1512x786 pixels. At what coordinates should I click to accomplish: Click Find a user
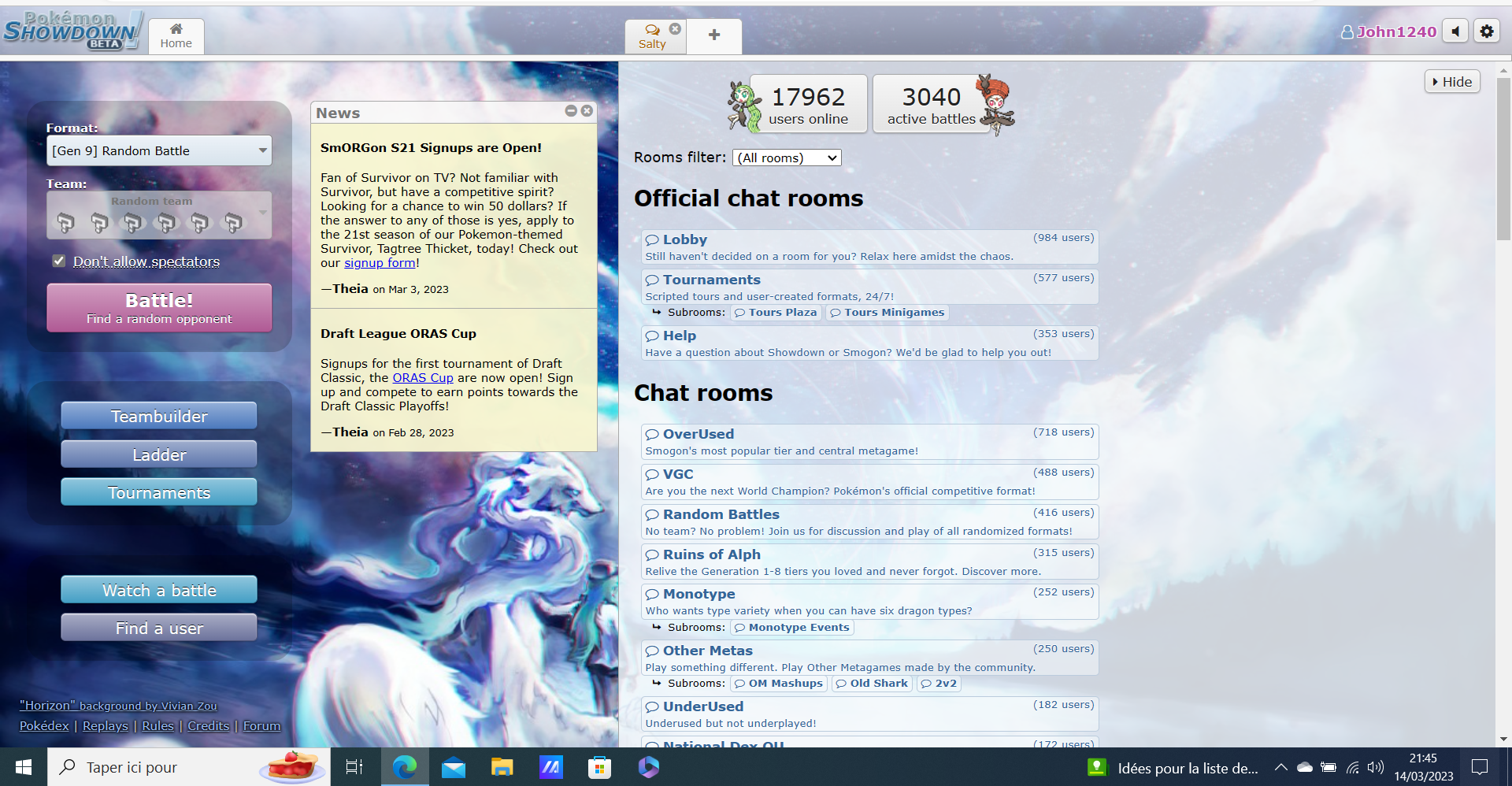tap(159, 628)
